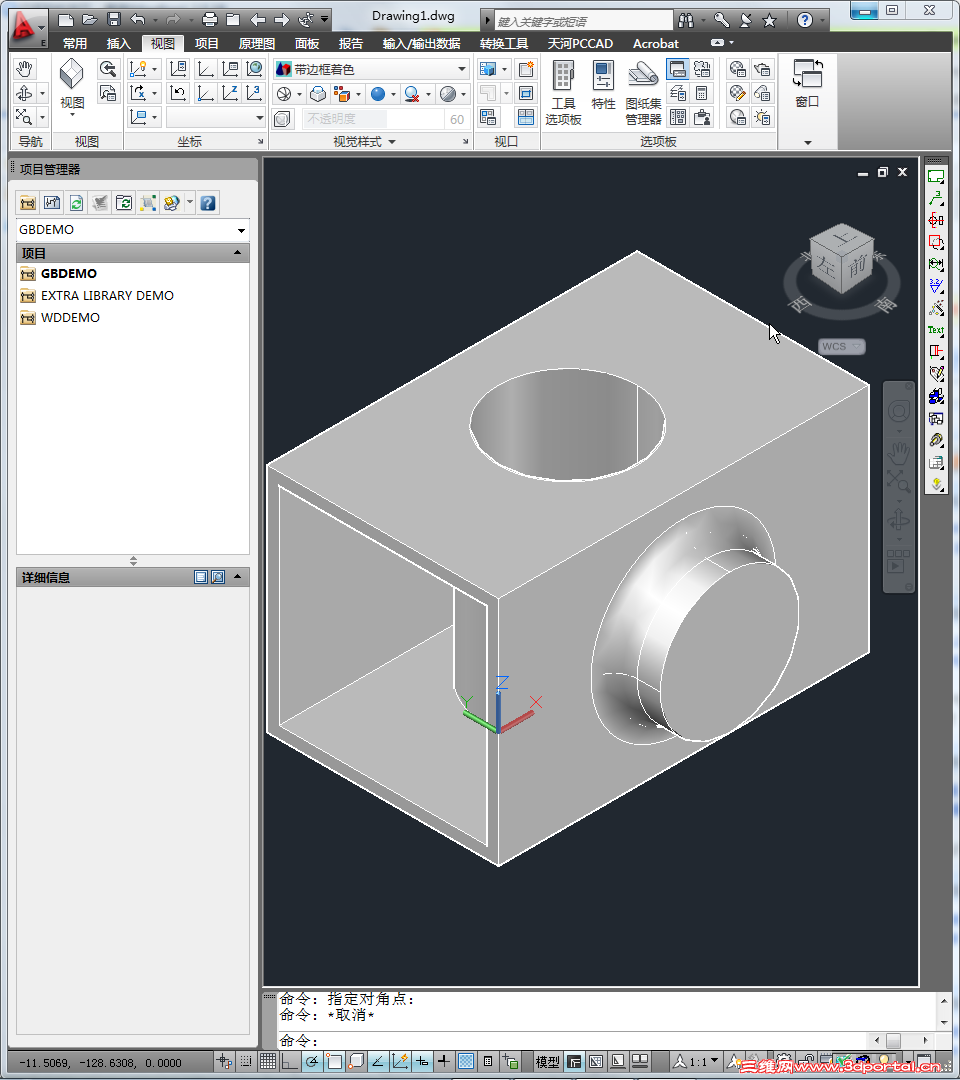Select the GBDEMO project in the list
This screenshot has width=960, height=1080.
(68, 273)
